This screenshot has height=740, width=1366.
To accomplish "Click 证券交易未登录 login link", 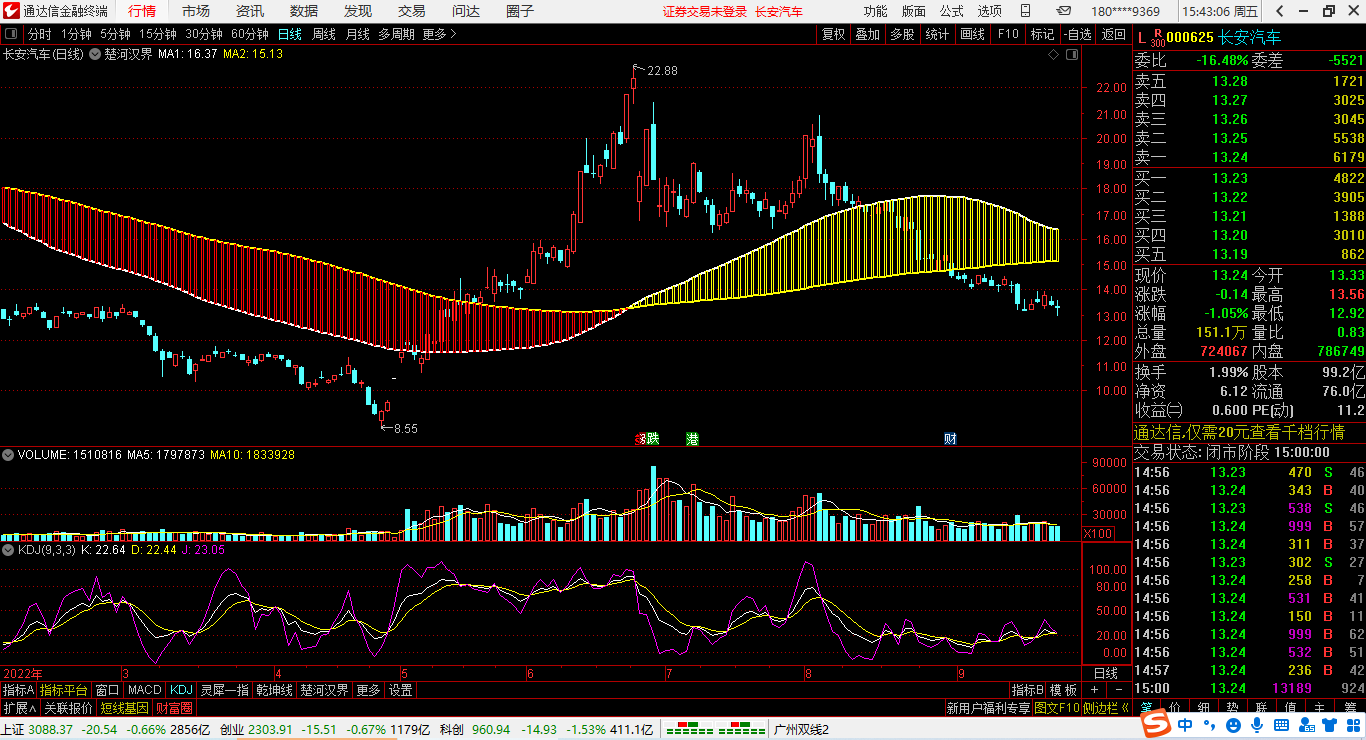I will (705, 11).
